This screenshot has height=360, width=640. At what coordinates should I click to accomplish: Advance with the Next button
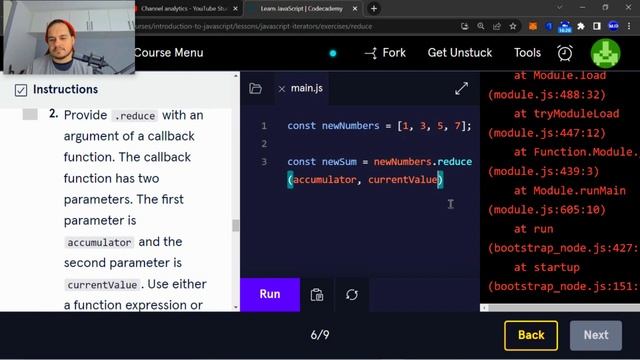596,335
